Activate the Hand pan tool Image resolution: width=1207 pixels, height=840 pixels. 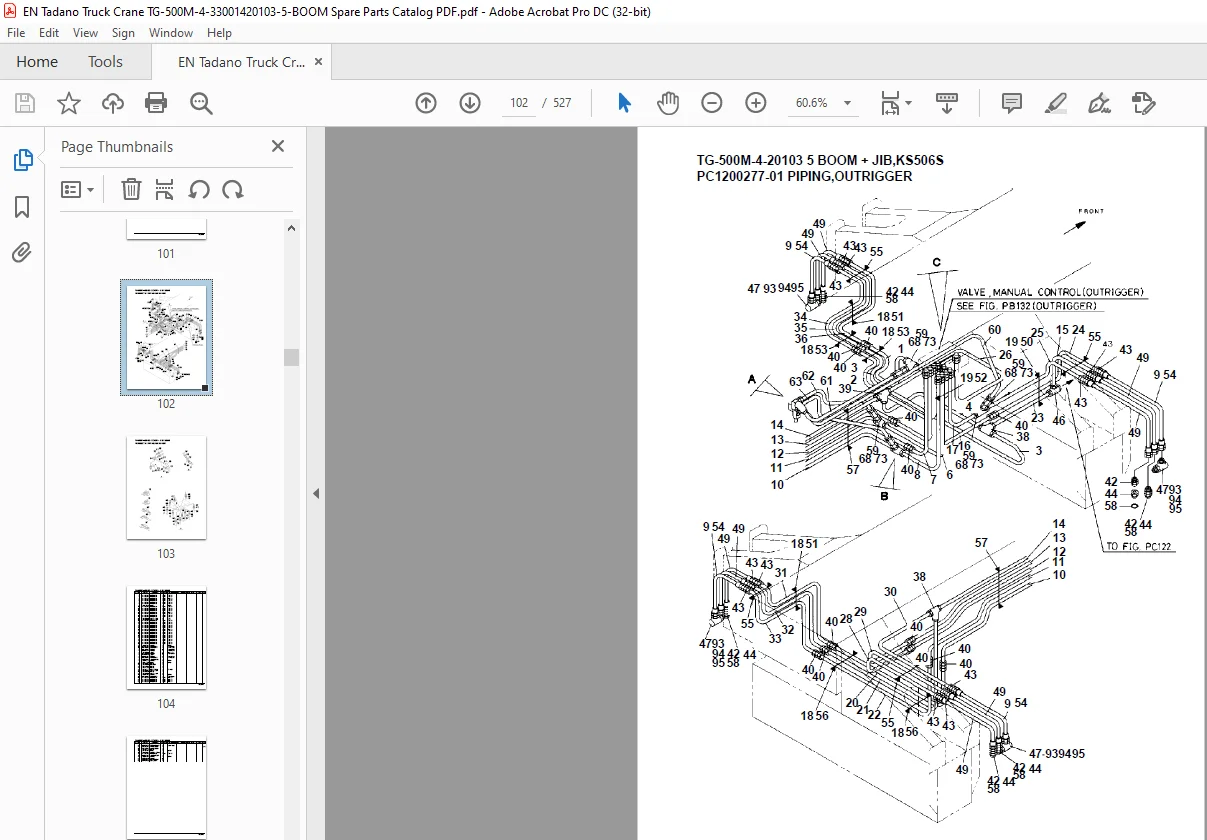(x=668, y=103)
